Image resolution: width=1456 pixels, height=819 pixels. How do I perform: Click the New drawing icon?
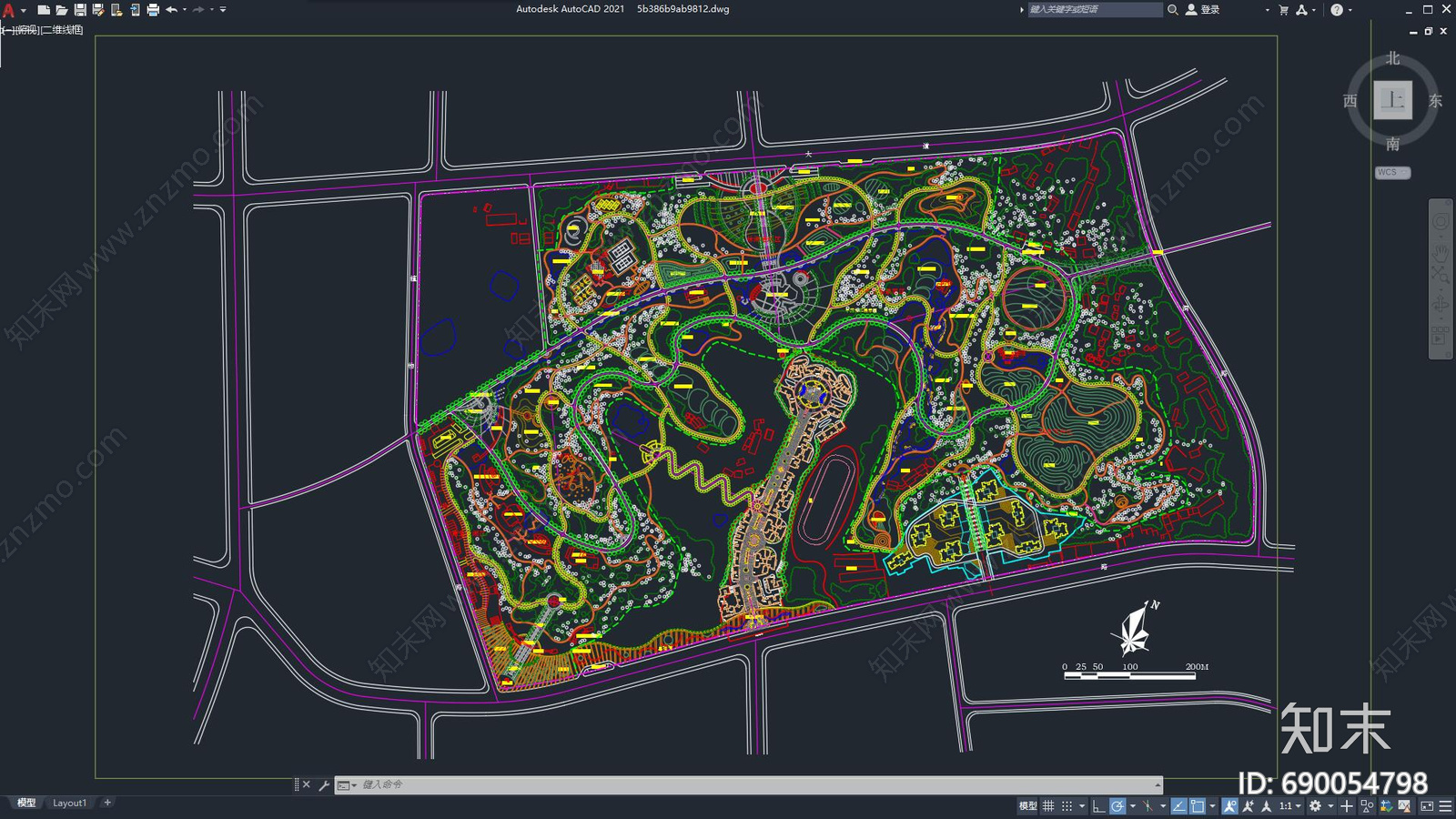click(x=43, y=10)
